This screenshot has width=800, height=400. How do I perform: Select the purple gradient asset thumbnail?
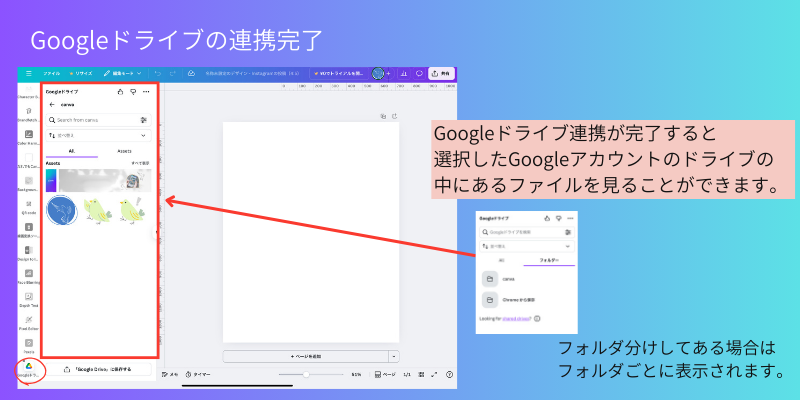tap(51, 181)
